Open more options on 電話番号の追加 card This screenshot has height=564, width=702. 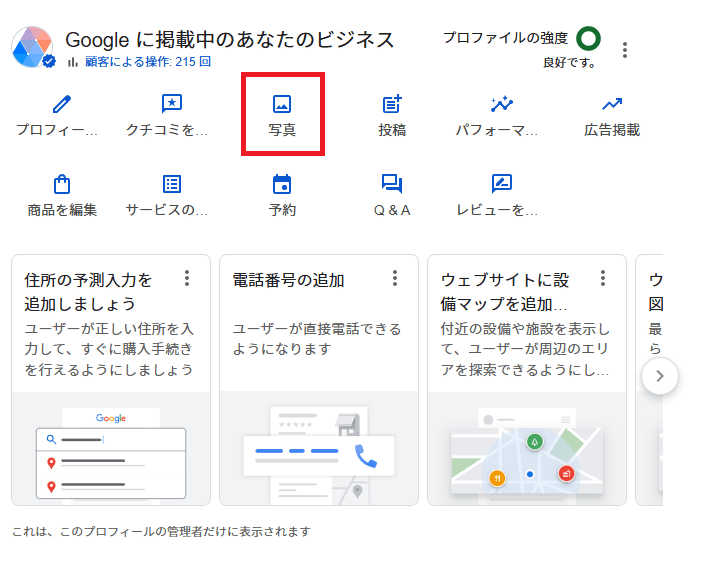coord(395,278)
